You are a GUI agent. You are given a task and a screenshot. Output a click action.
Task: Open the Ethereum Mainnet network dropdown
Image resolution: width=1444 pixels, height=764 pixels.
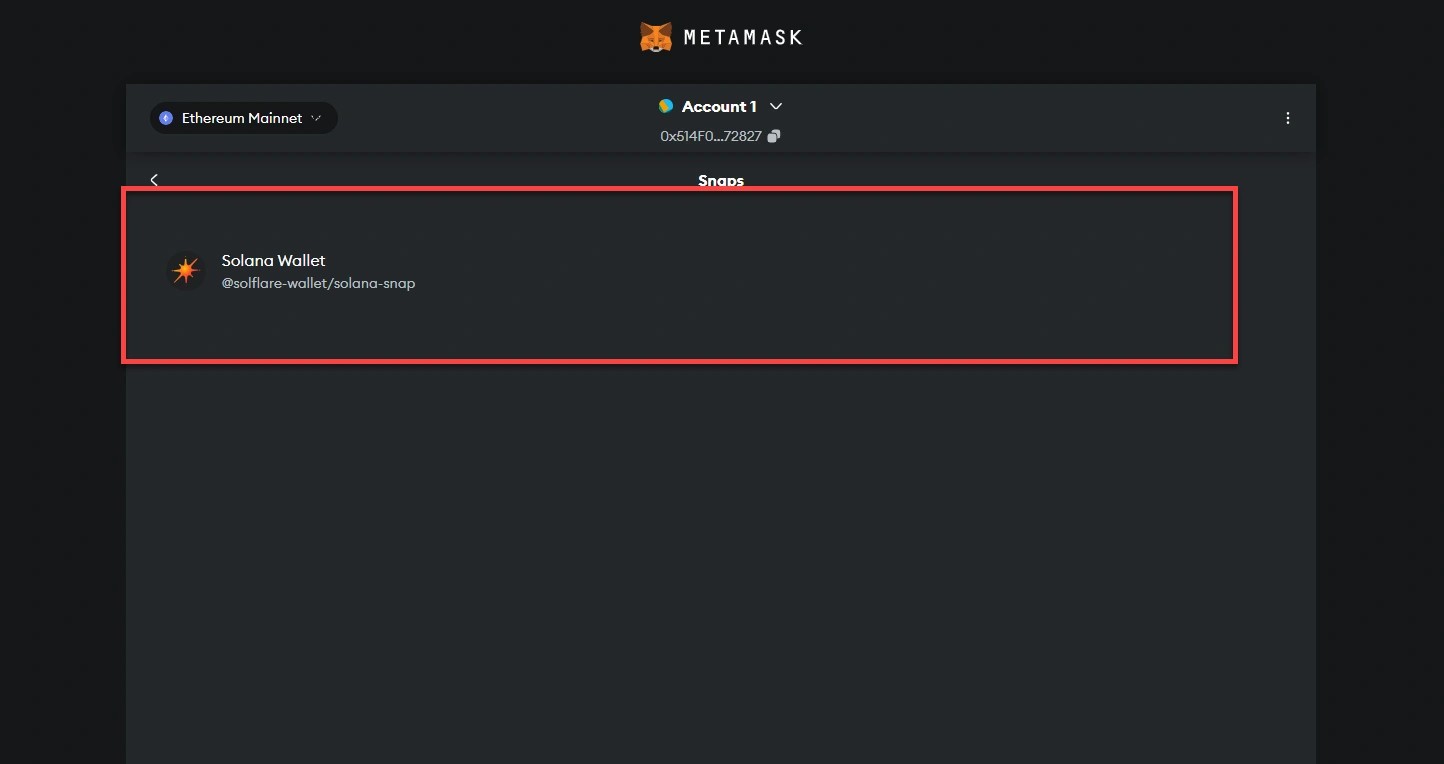click(243, 118)
